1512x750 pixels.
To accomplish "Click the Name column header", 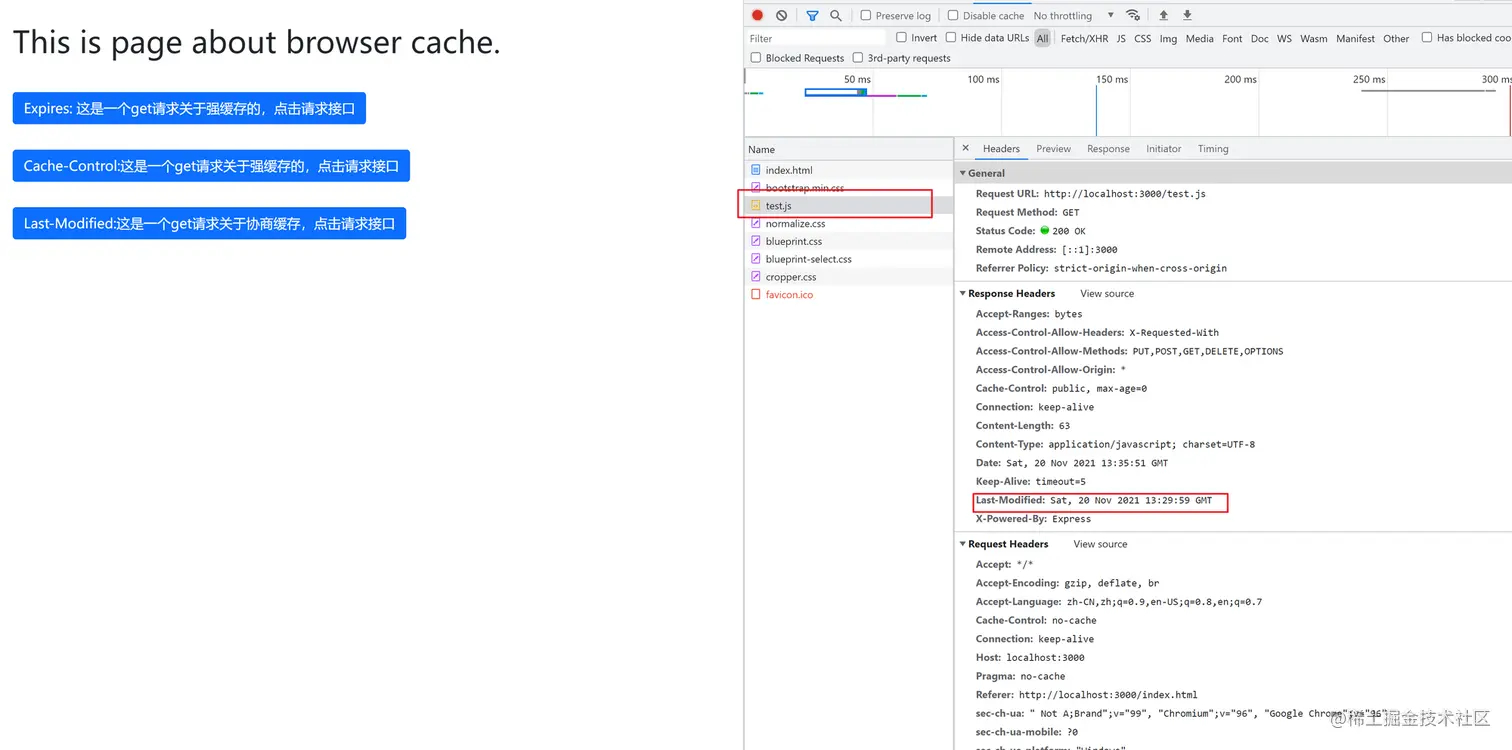I will (x=849, y=149).
